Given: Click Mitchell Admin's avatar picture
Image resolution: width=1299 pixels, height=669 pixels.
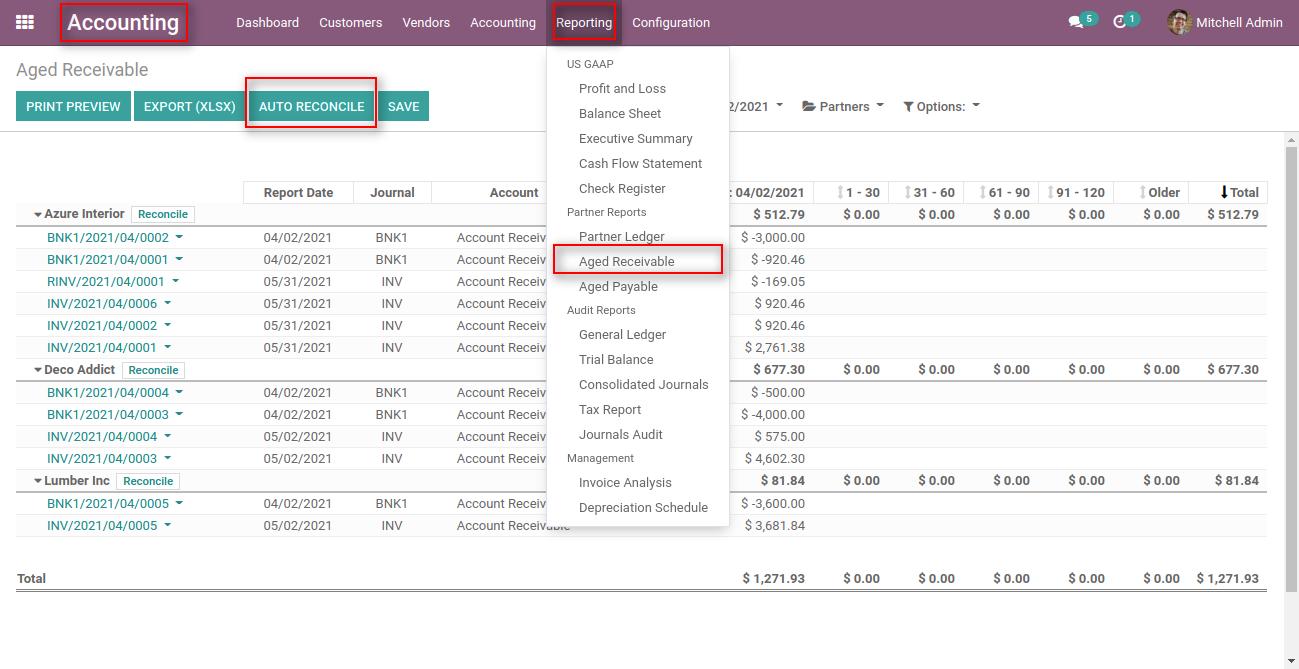Looking at the screenshot, I should point(1179,22).
